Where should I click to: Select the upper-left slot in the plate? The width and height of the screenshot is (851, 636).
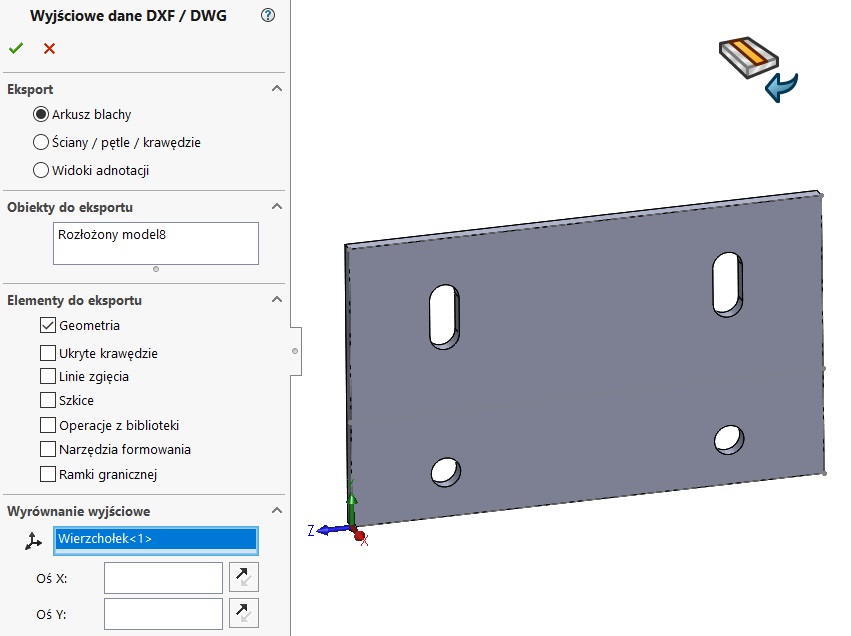(444, 316)
